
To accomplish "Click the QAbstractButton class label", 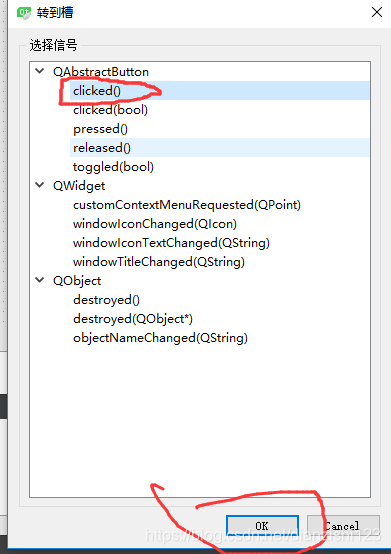I will tap(101, 72).
